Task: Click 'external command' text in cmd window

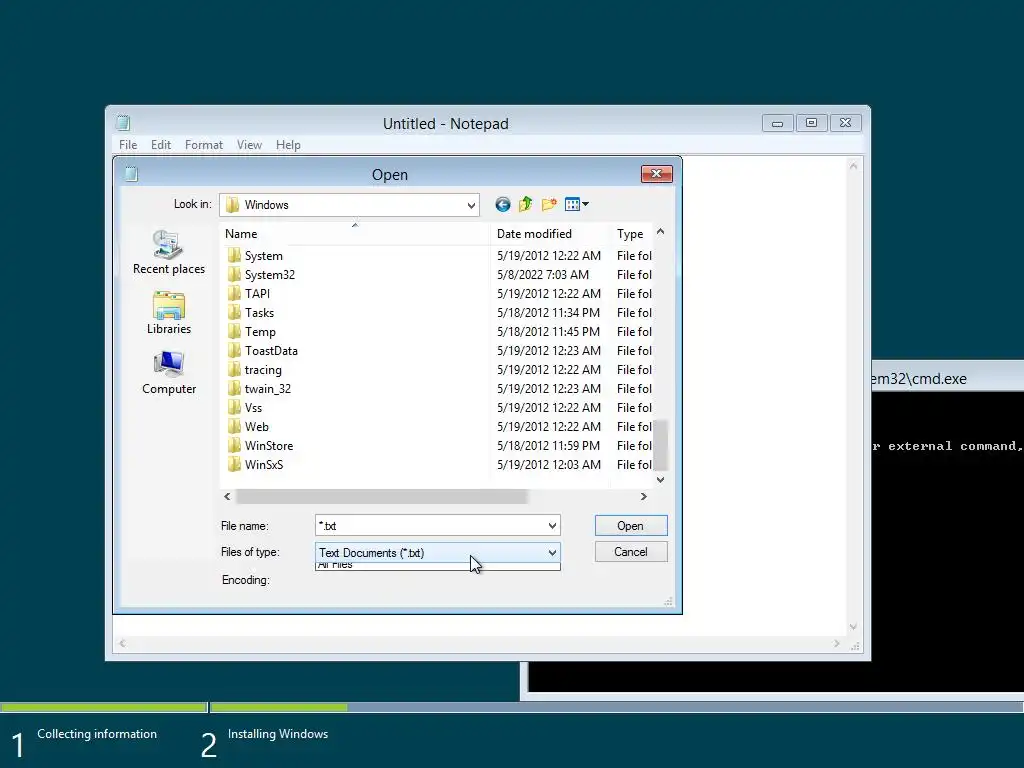Action: [x=952, y=446]
